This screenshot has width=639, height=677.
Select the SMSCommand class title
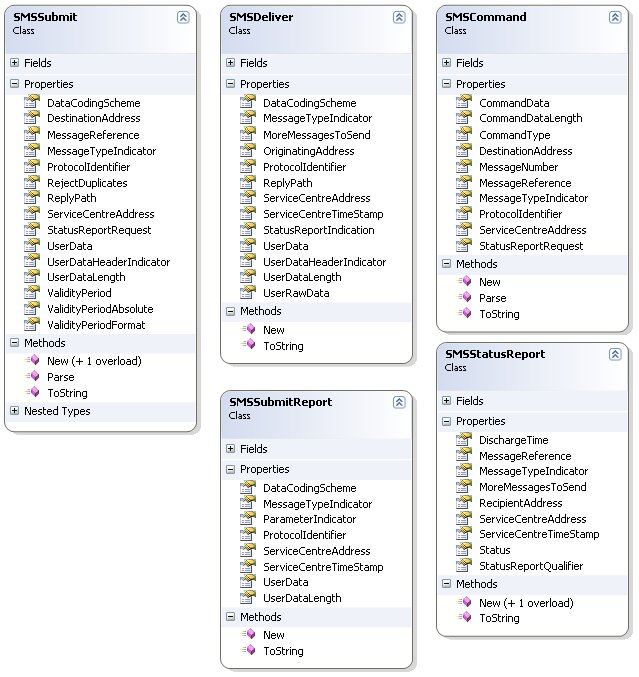(x=485, y=17)
